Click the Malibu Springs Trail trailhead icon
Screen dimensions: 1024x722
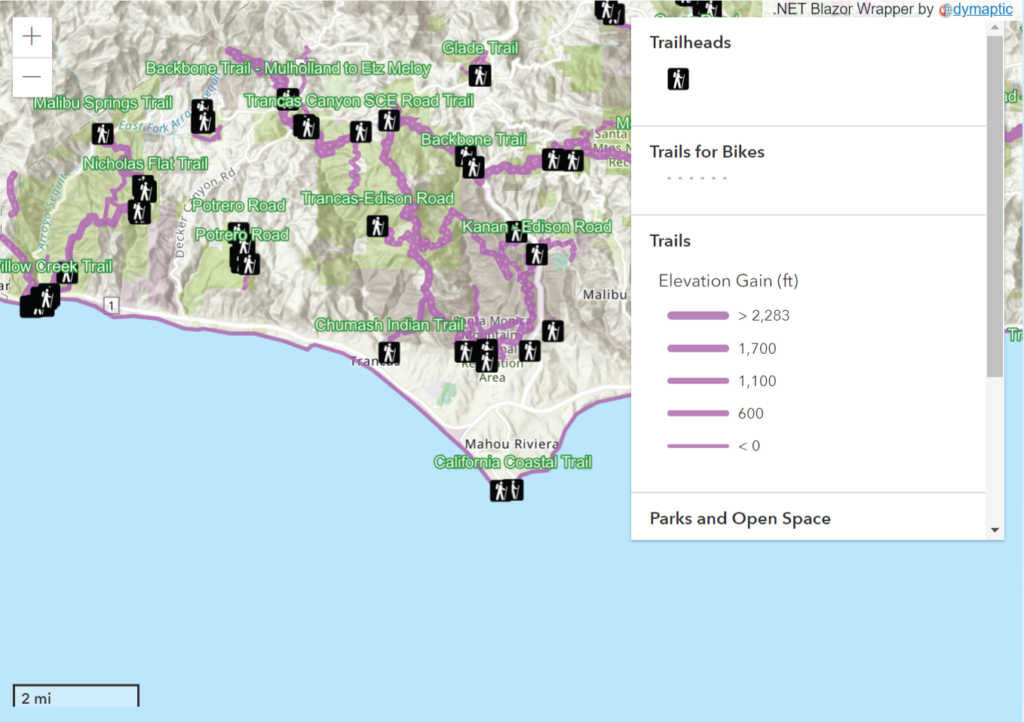102,133
